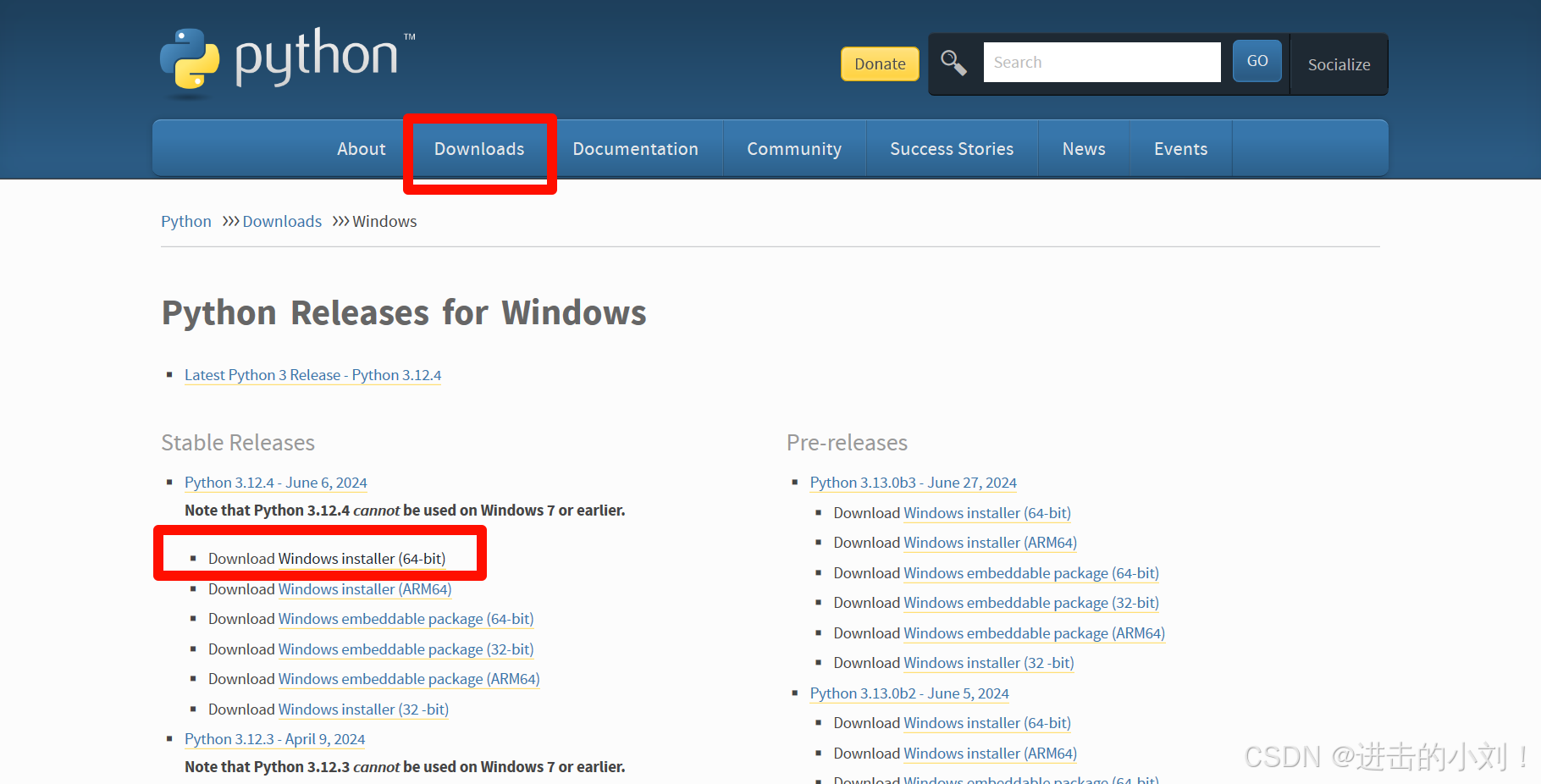Open Python 3.13.0b3 - June 27, 2024 pre-release
Image resolution: width=1541 pixels, height=784 pixels.
(914, 483)
